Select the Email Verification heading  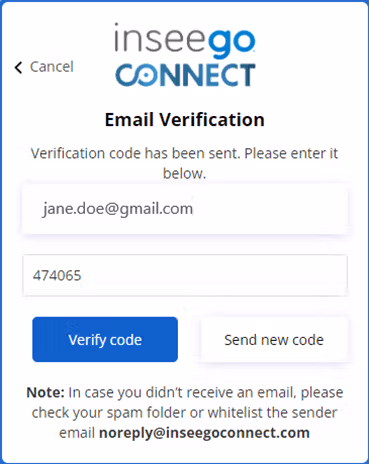(185, 119)
